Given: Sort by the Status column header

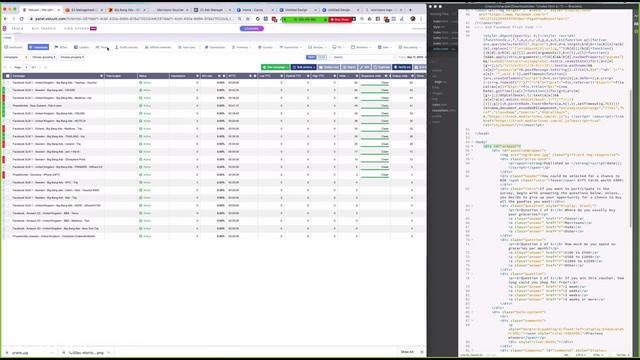Looking at the screenshot, I should tap(153, 76).
